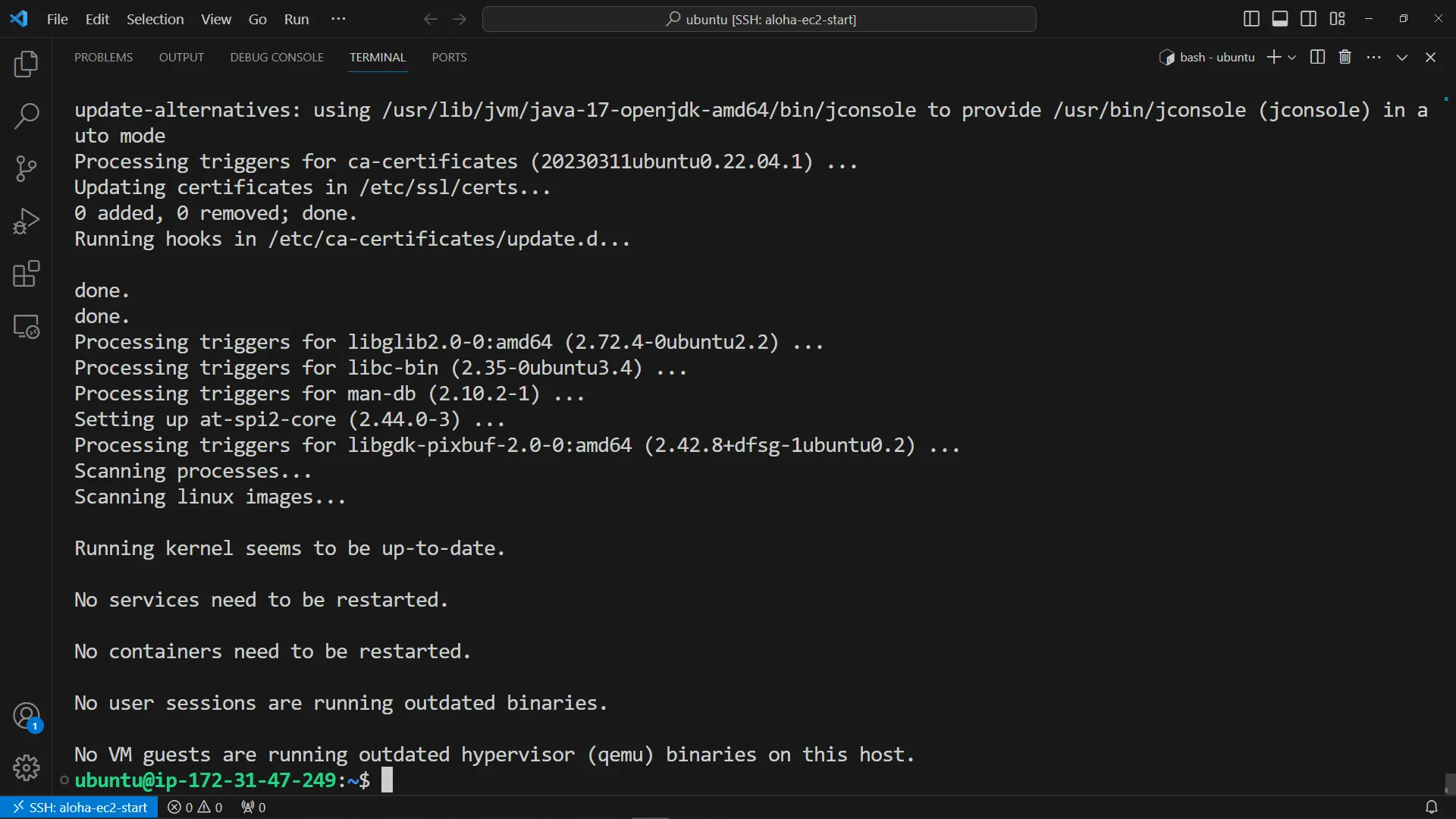
Task: Click errors and warnings status item
Action: [195, 808]
